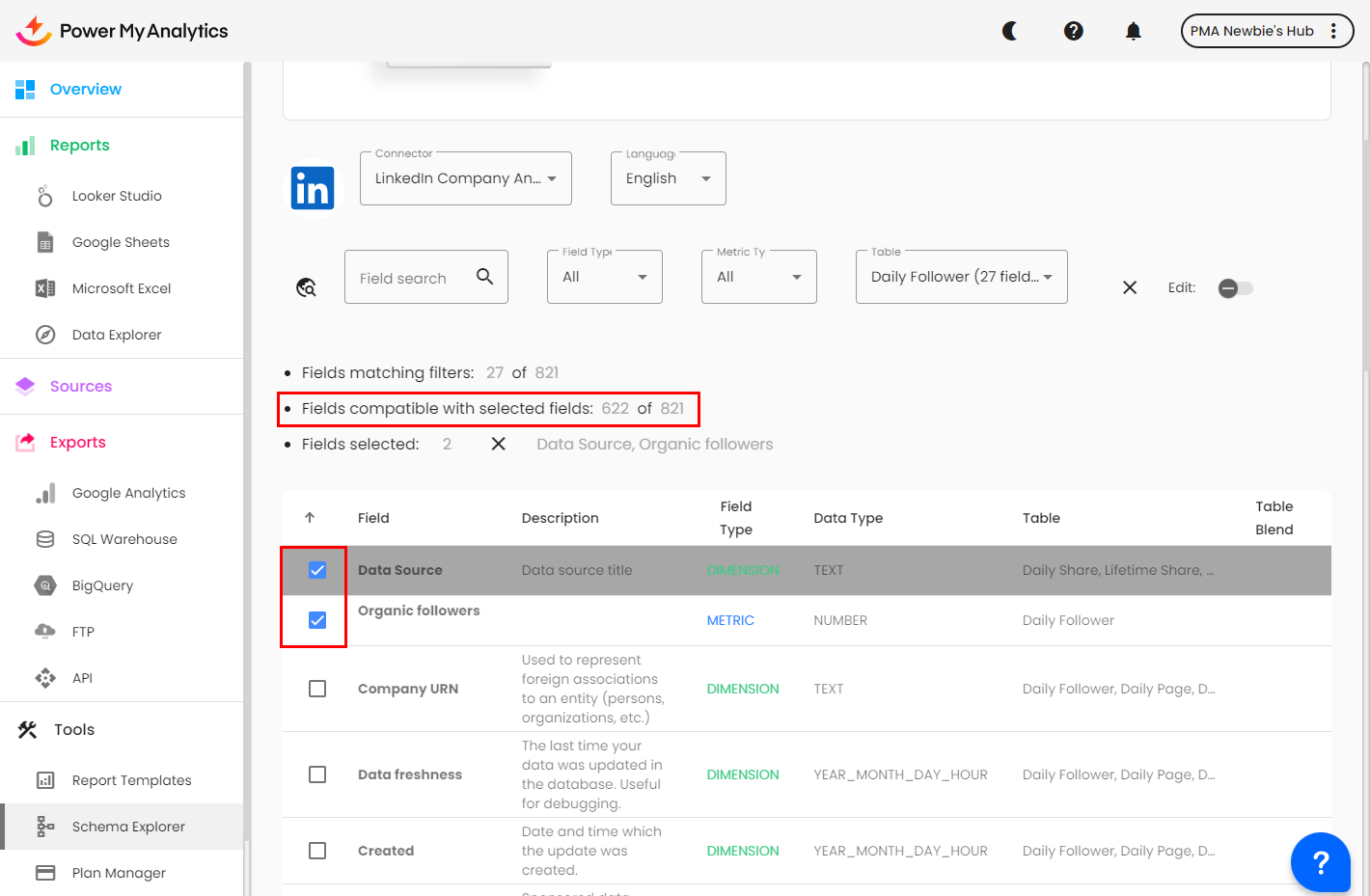Enable the Edit toggle switch

click(x=1235, y=288)
